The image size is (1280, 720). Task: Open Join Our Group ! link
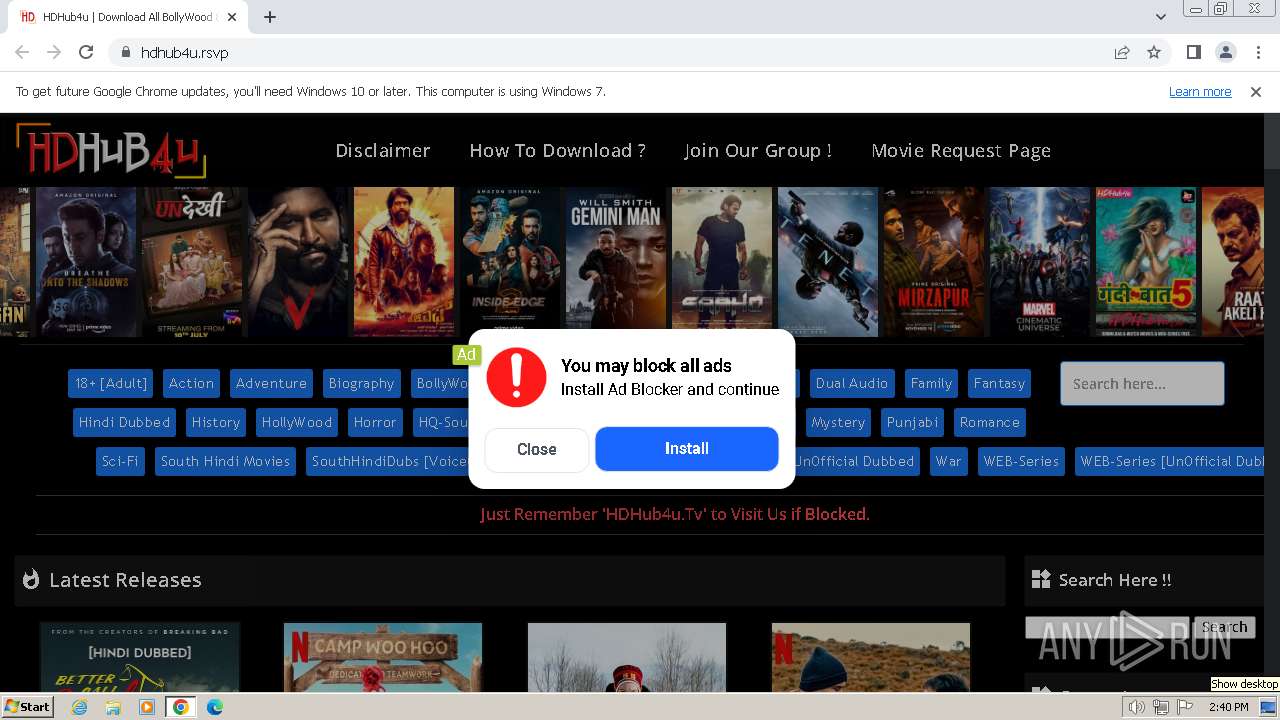coord(759,151)
